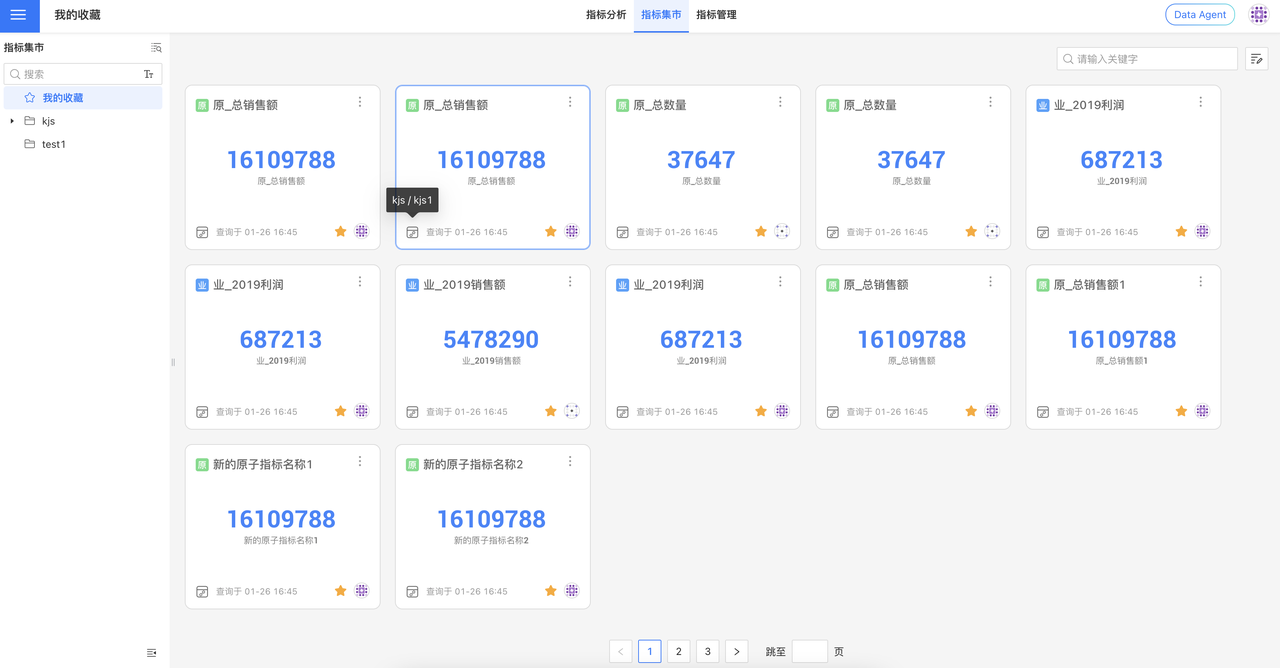Open the more options menu on 原_总销售额1
This screenshot has height=668, width=1280.
1201,282
